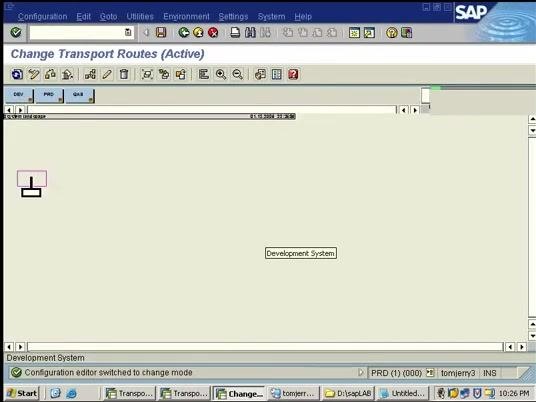Select the PRD system box

[x=49, y=95]
